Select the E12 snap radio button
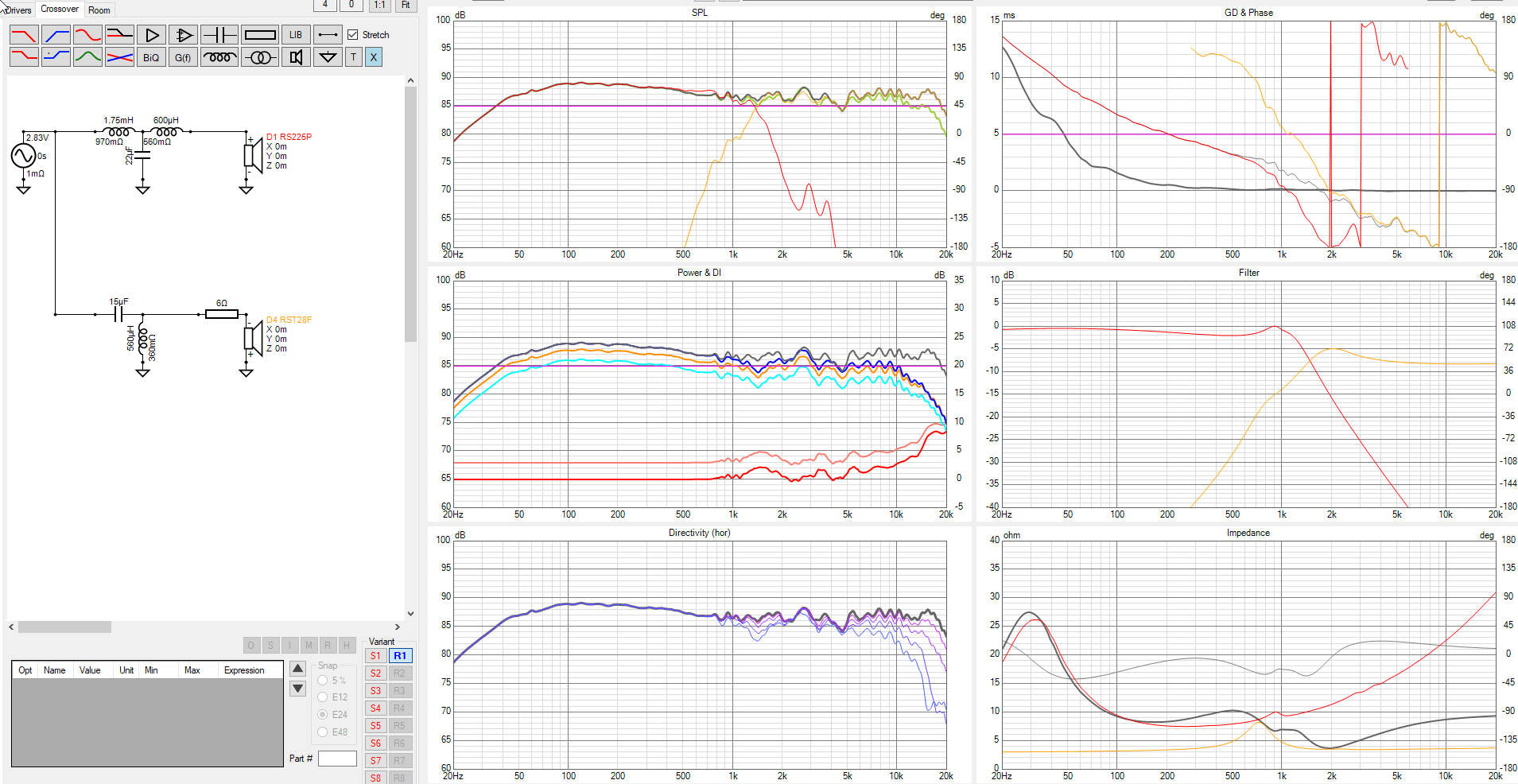This screenshot has width=1518, height=784. click(x=323, y=697)
